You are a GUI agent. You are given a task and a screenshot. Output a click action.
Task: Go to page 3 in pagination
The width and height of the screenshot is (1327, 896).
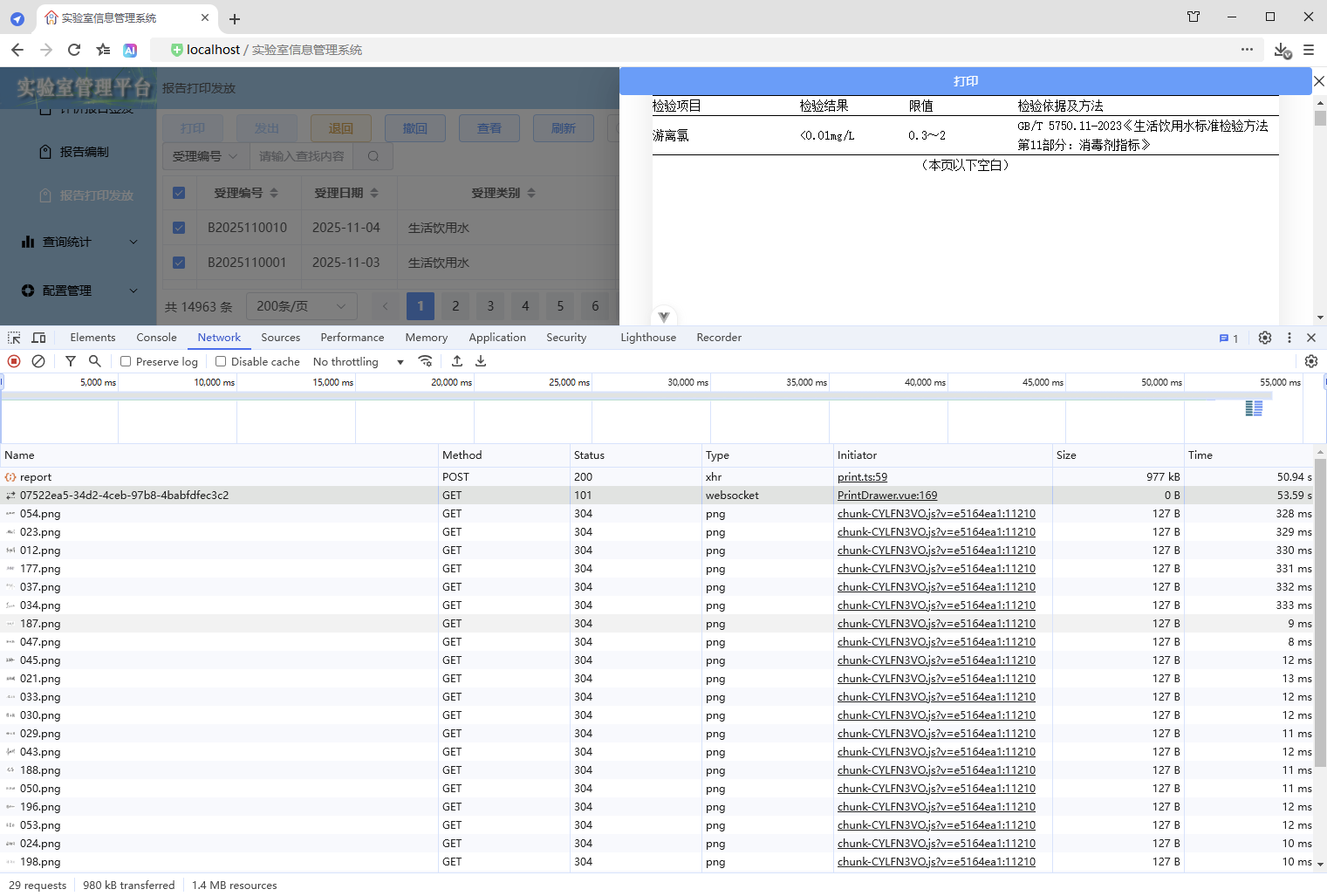click(490, 306)
